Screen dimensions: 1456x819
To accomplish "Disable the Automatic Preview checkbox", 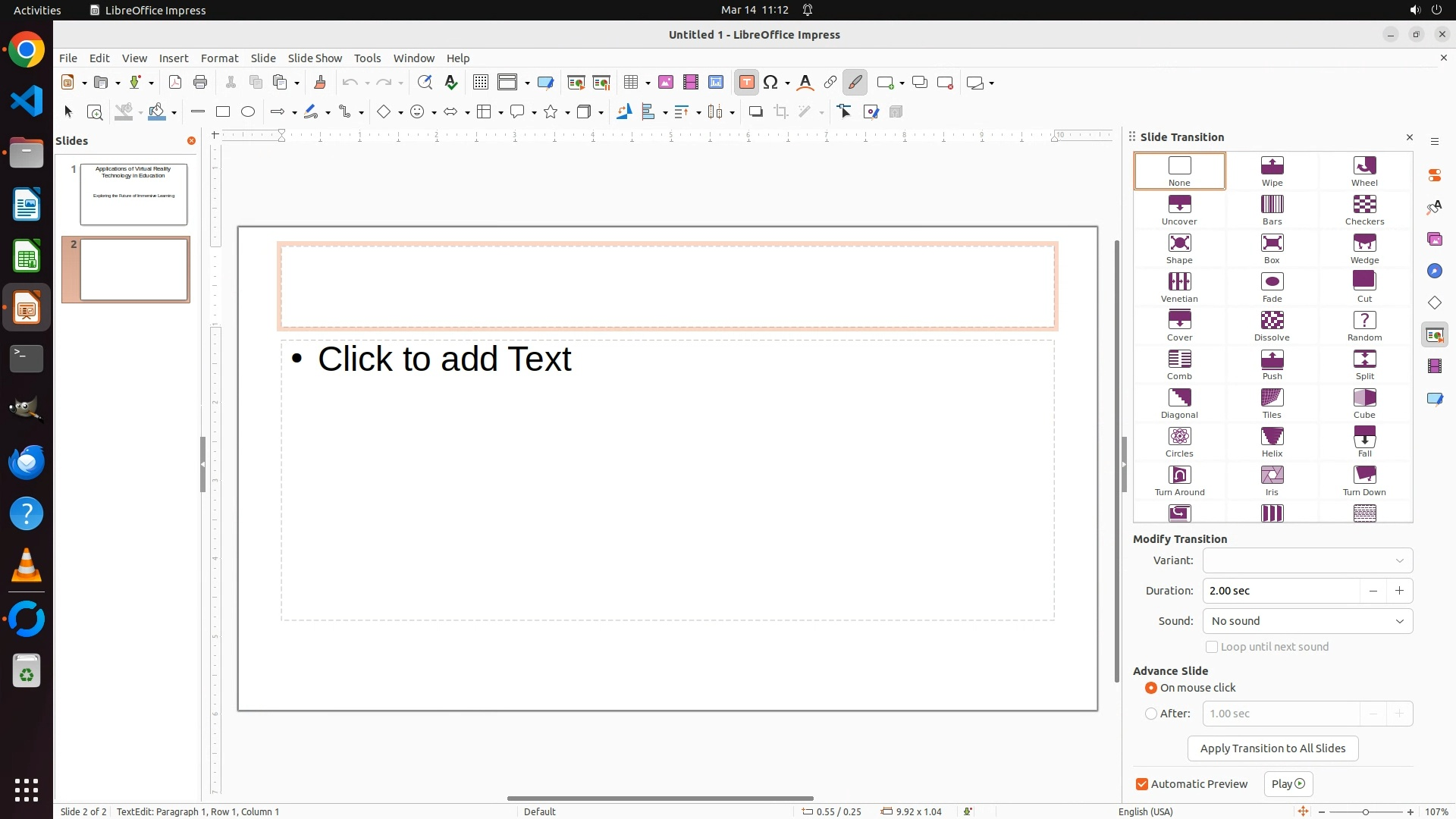I will [x=1142, y=784].
